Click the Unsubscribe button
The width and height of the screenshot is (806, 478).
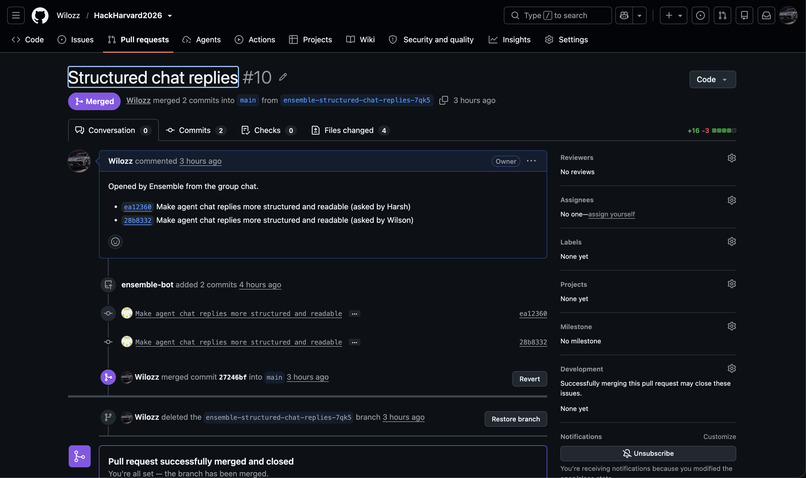(x=648, y=453)
